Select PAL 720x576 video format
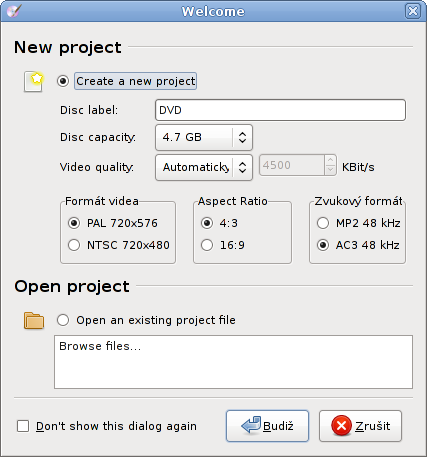 (74, 223)
